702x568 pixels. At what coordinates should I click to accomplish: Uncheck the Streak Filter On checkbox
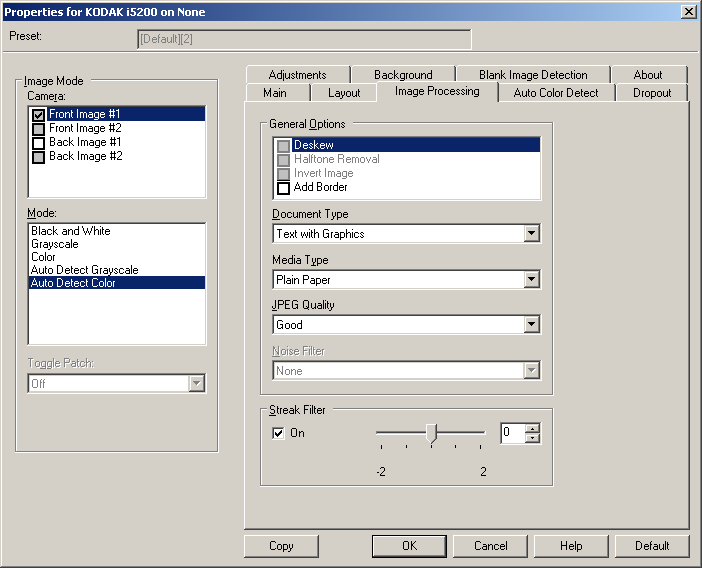[x=278, y=433]
